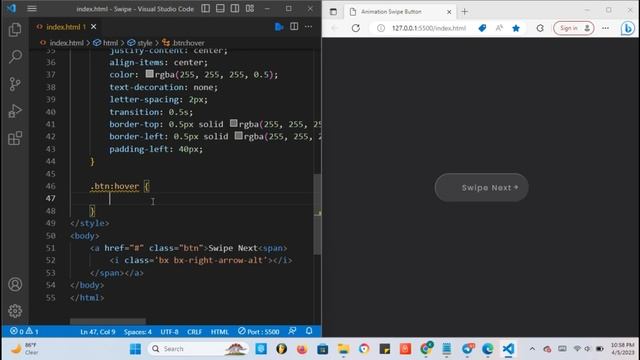640x360 pixels.
Task: Open the Source Control view
Action: [x=15, y=84]
